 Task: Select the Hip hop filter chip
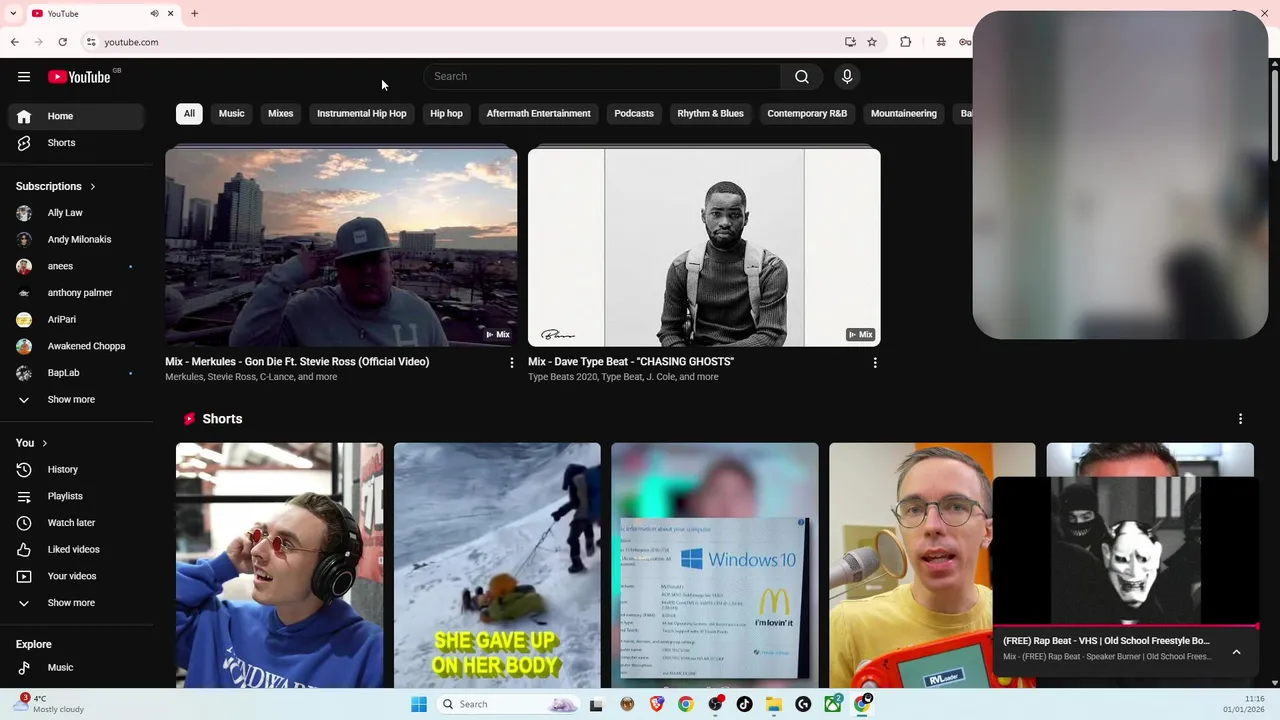tap(446, 114)
